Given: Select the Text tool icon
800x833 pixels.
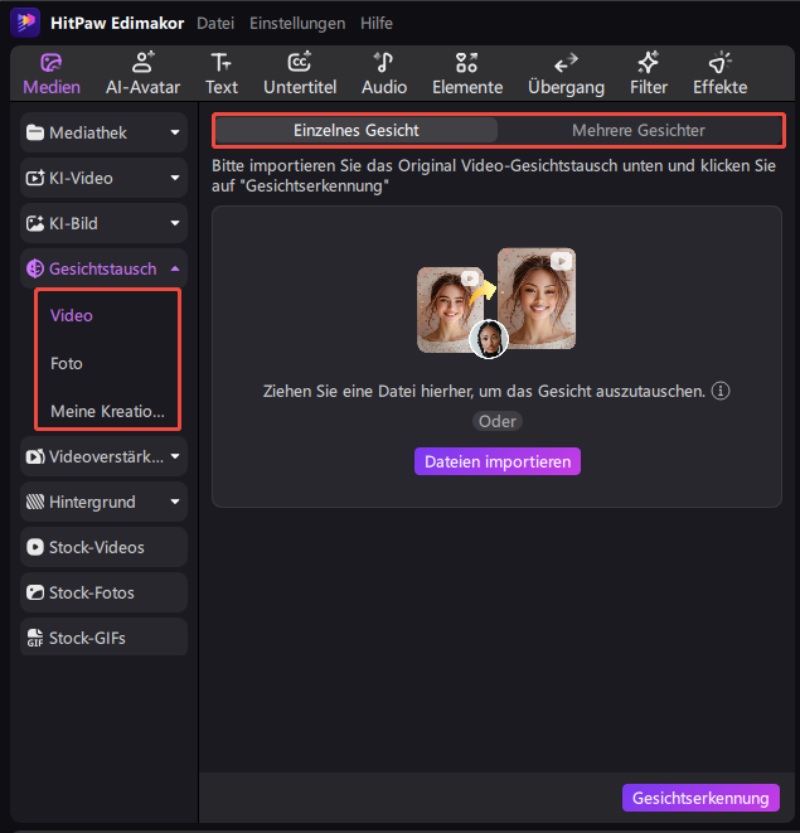Looking at the screenshot, I should [x=221, y=74].
